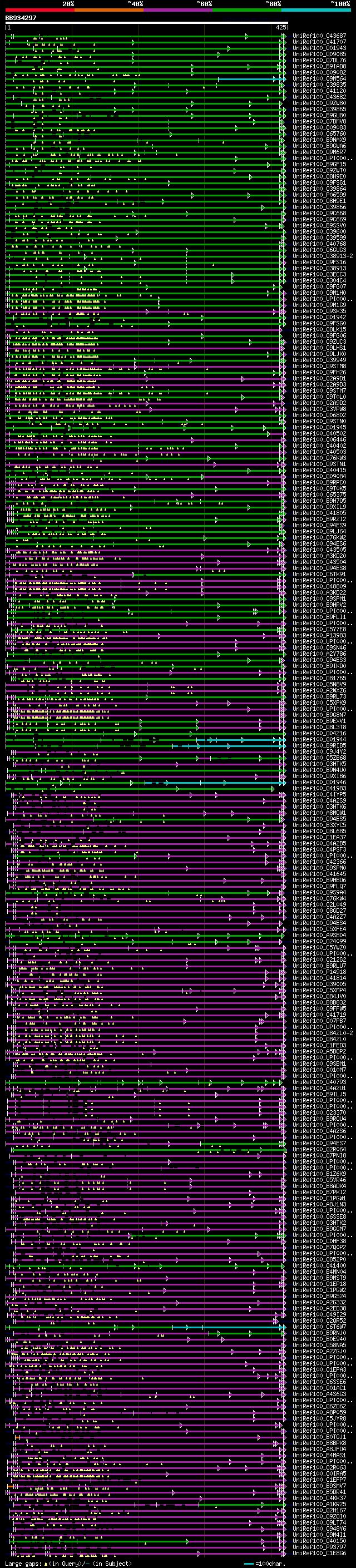356x1568 pixels.
Task: Open hit UniRef100_Q41707
Action: [319, 42]
